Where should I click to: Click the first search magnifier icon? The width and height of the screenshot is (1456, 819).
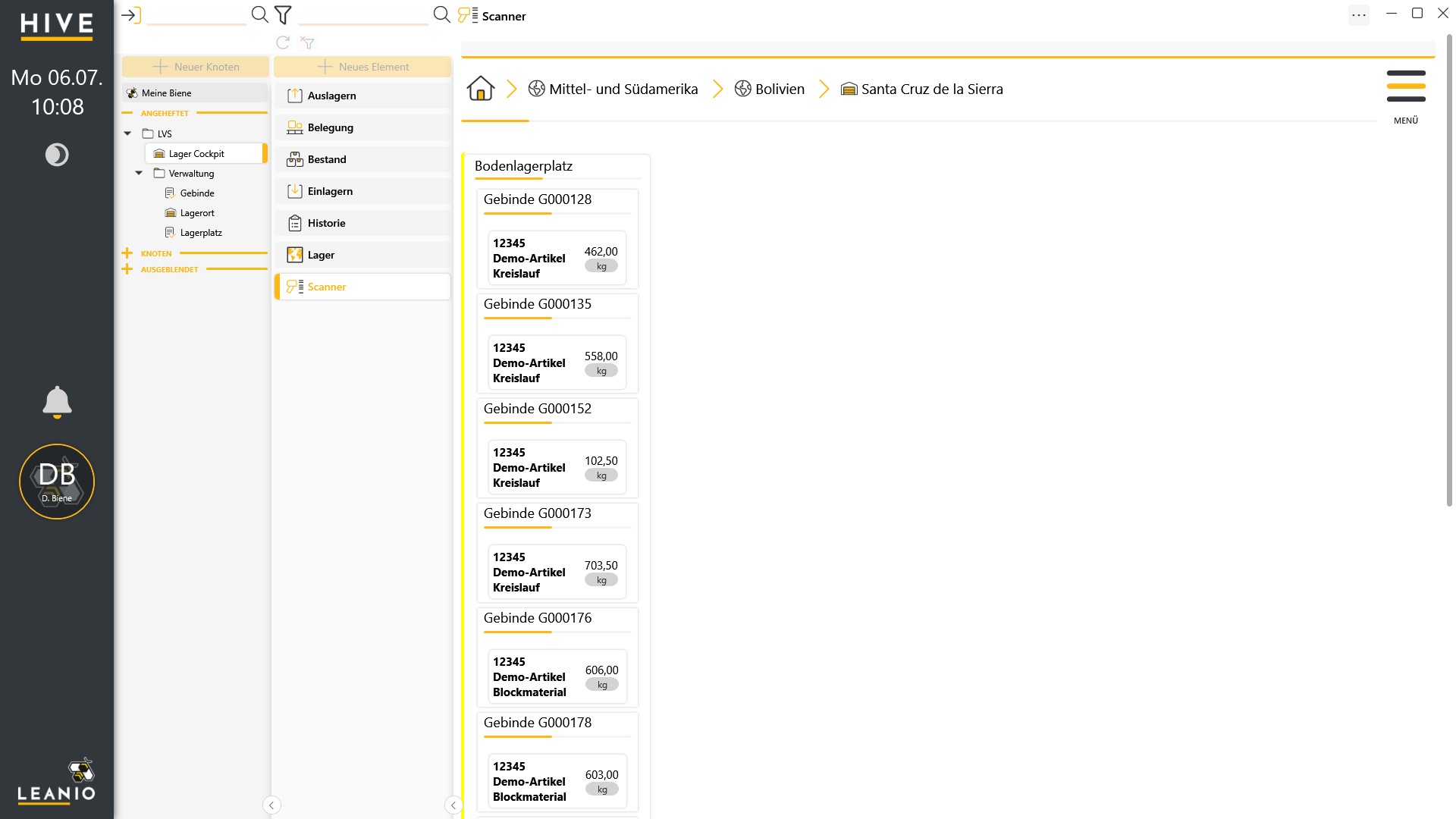pos(259,14)
